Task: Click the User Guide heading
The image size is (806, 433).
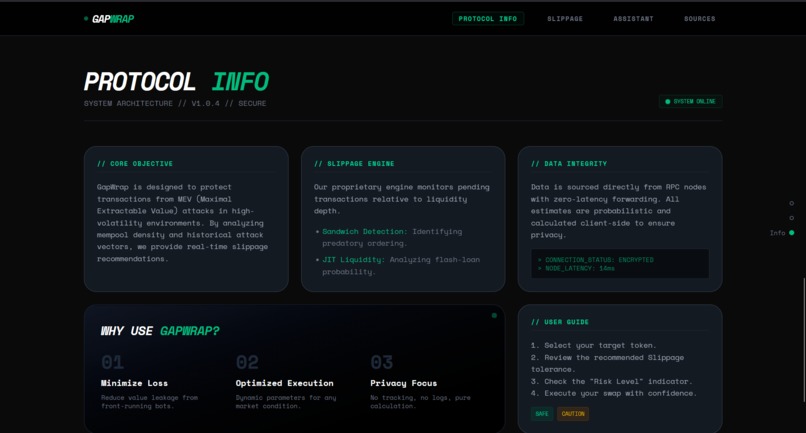Action: (560, 322)
